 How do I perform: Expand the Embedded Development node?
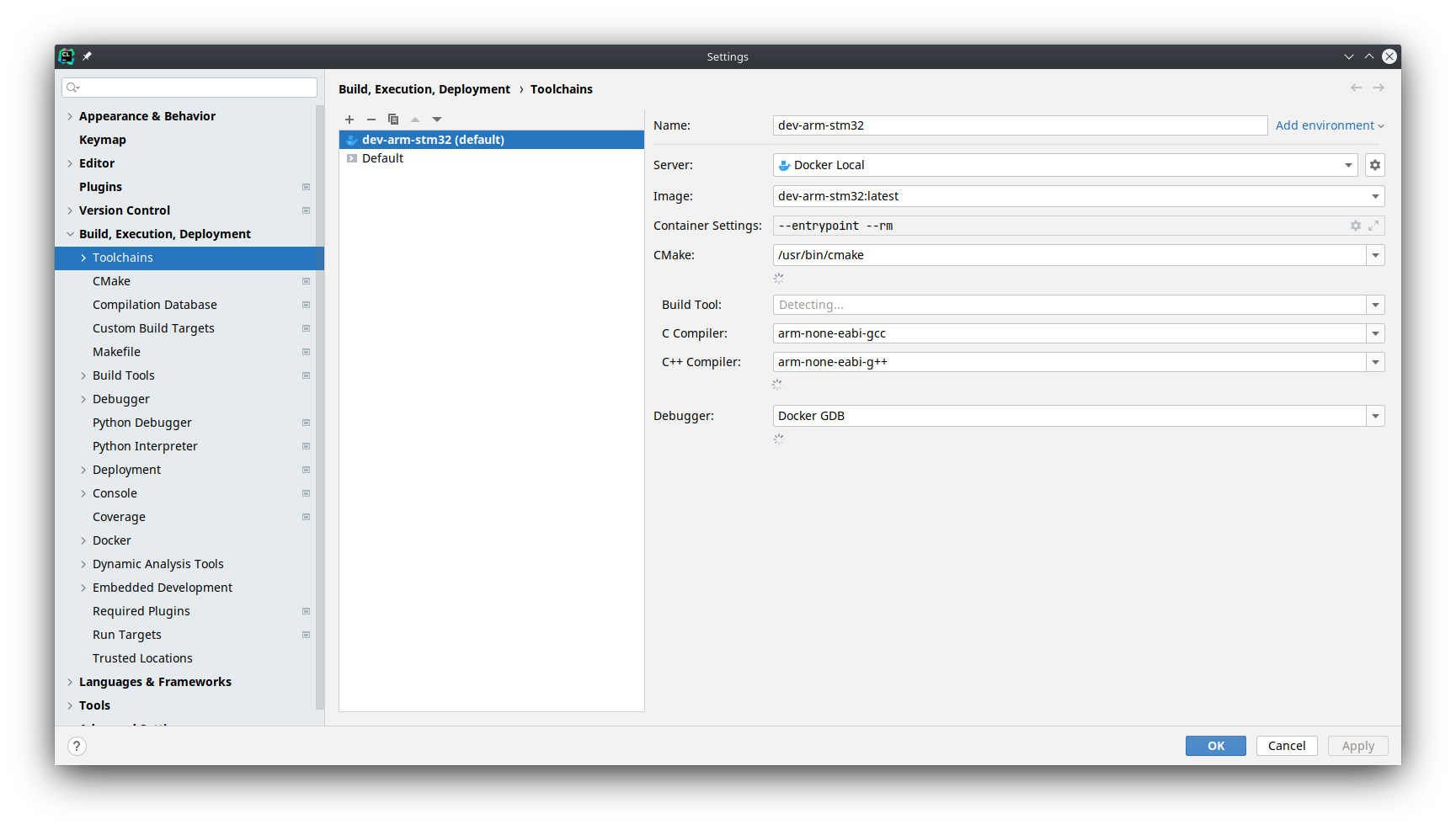[83, 588]
